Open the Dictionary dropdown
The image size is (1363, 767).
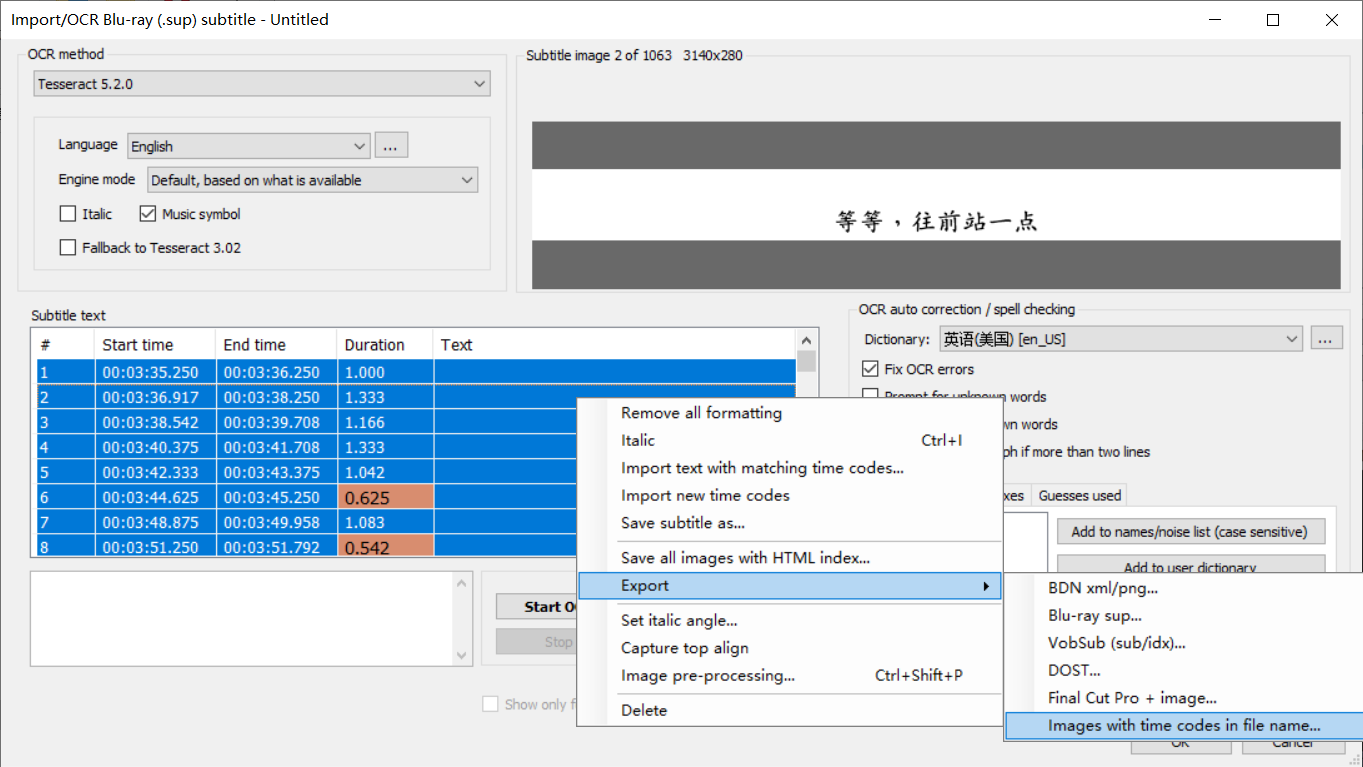[1120, 338]
